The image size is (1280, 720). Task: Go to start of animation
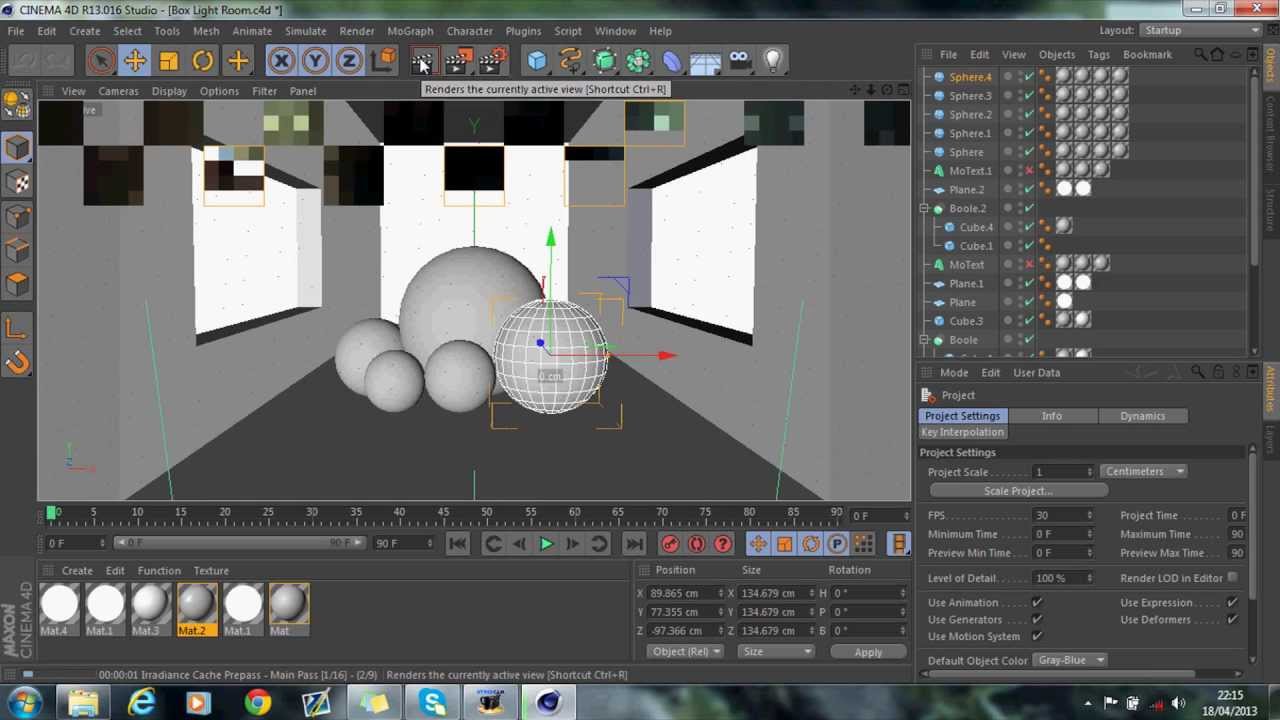457,544
